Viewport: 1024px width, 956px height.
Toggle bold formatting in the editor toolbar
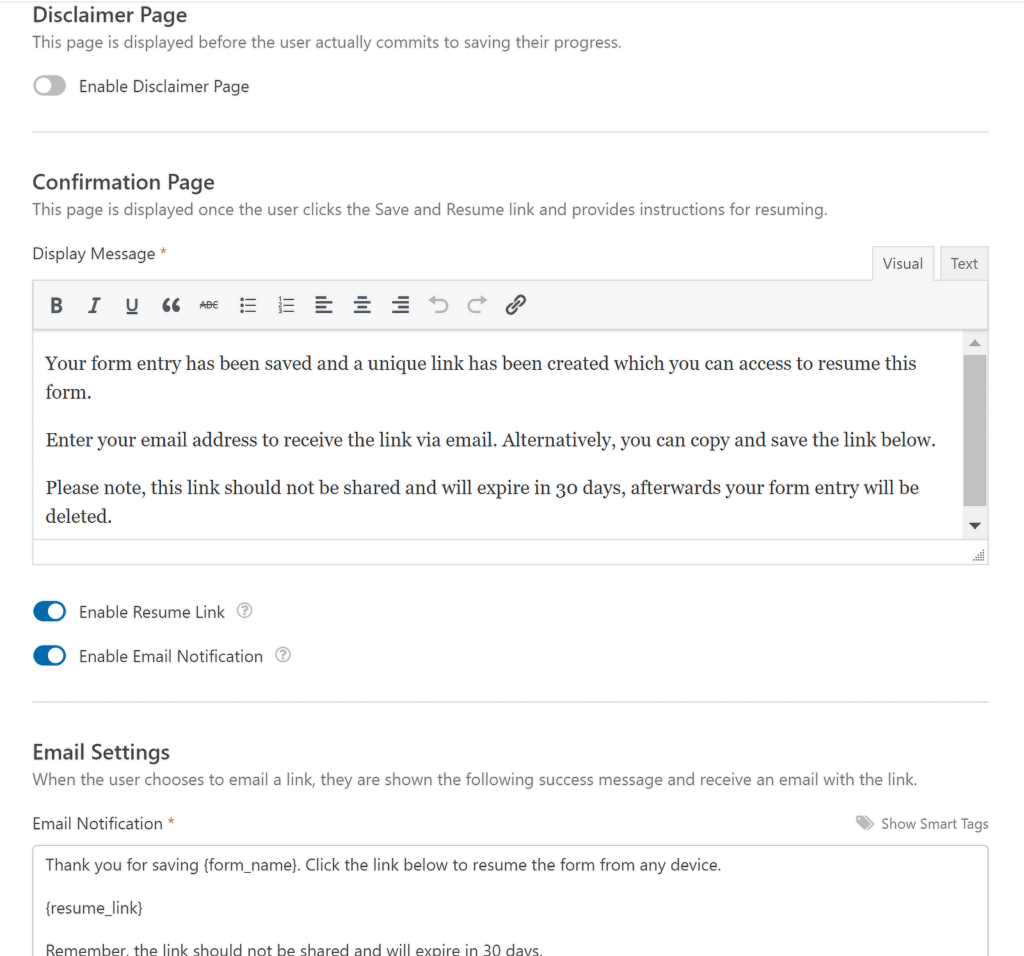pos(56,305)
